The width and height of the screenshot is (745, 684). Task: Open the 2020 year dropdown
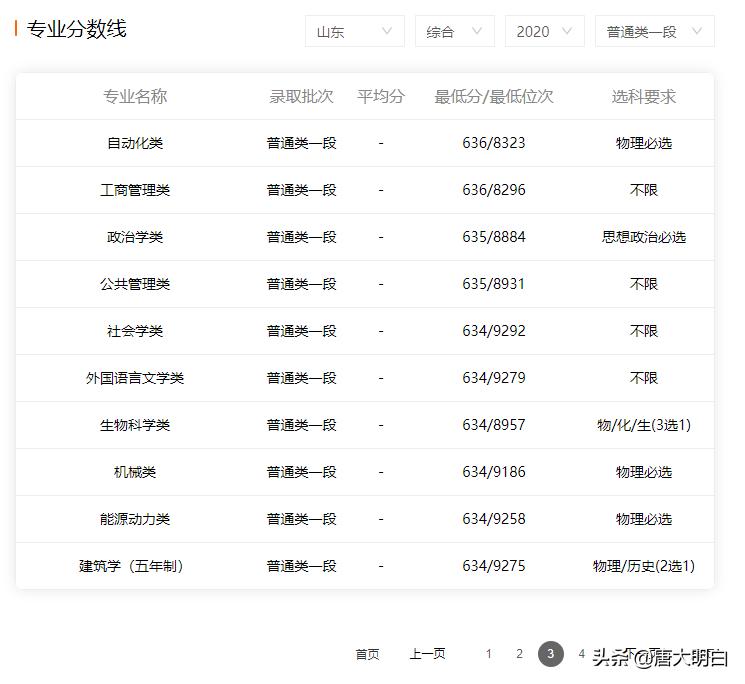pyautogui.click(x=544, y=31)
